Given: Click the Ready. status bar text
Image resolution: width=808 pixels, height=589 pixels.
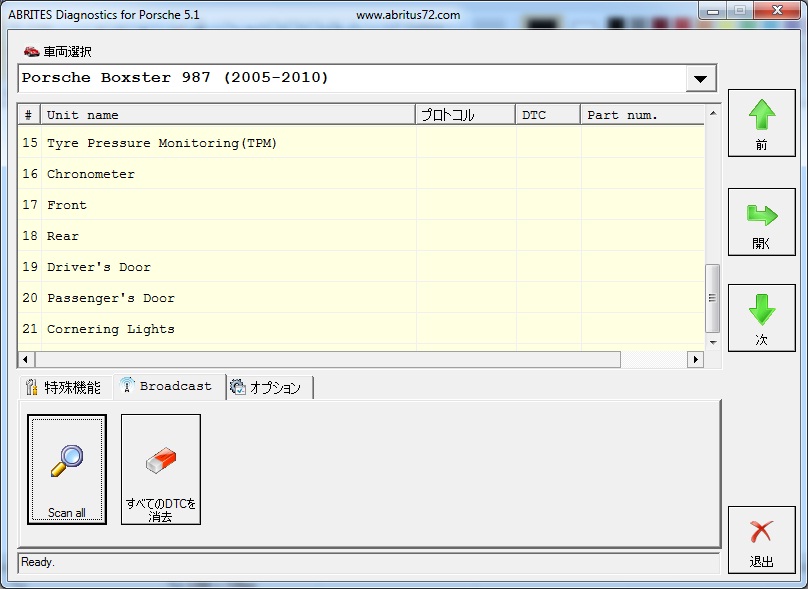Looking at the screenshot, I should click(38, 562).
